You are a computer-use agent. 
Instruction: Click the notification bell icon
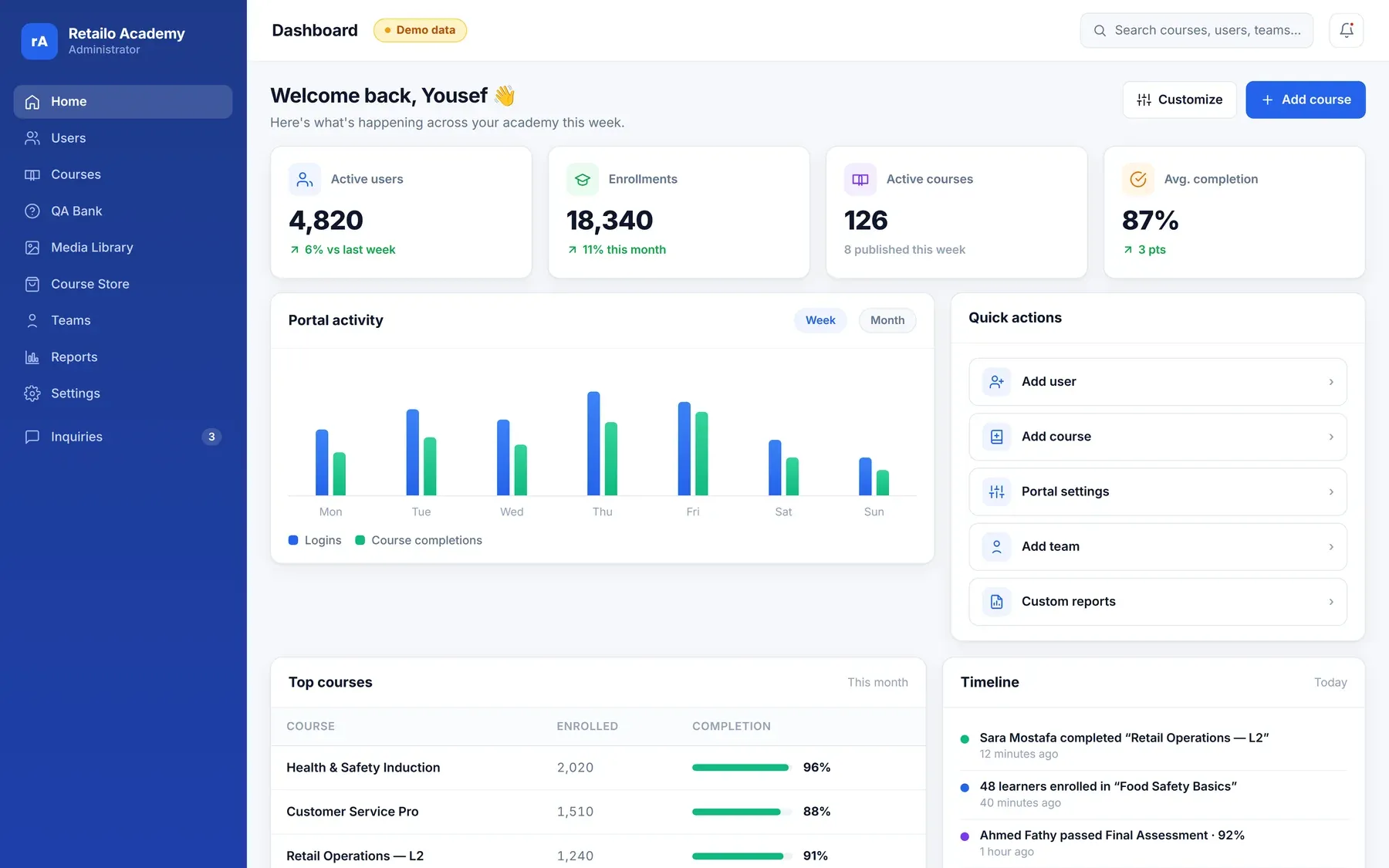1346,30
